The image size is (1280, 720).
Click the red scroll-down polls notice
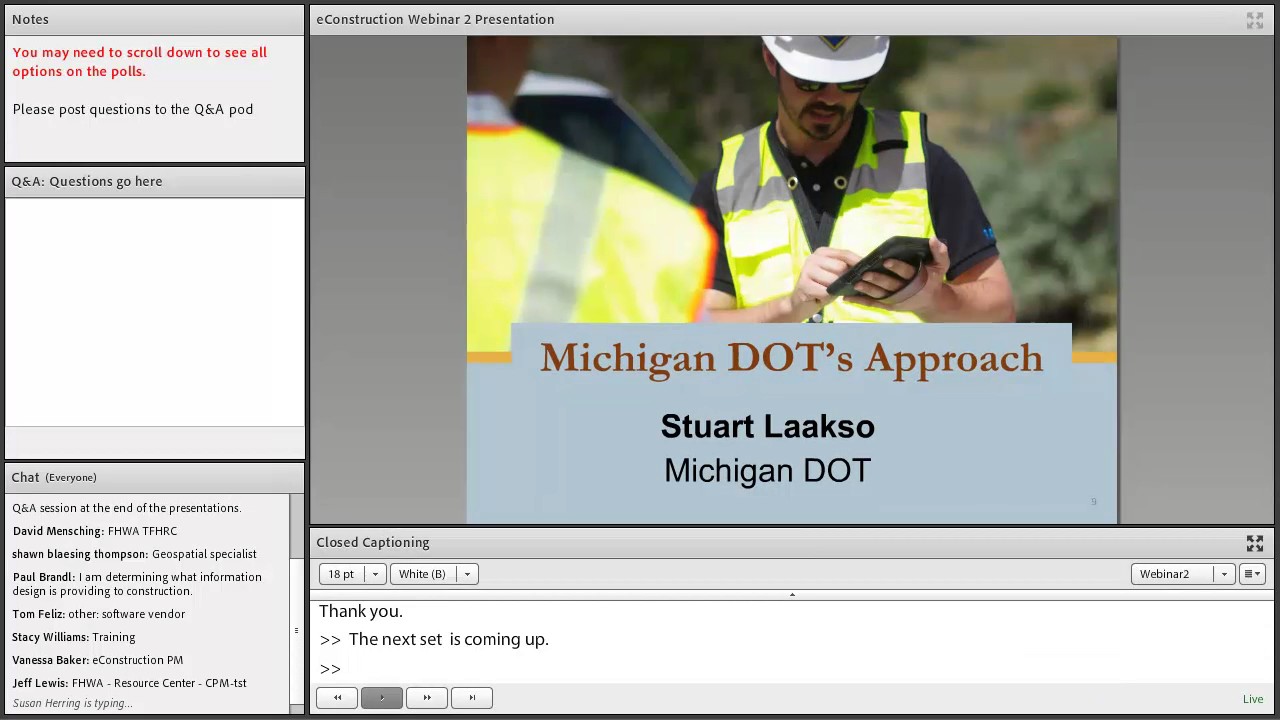140,62
